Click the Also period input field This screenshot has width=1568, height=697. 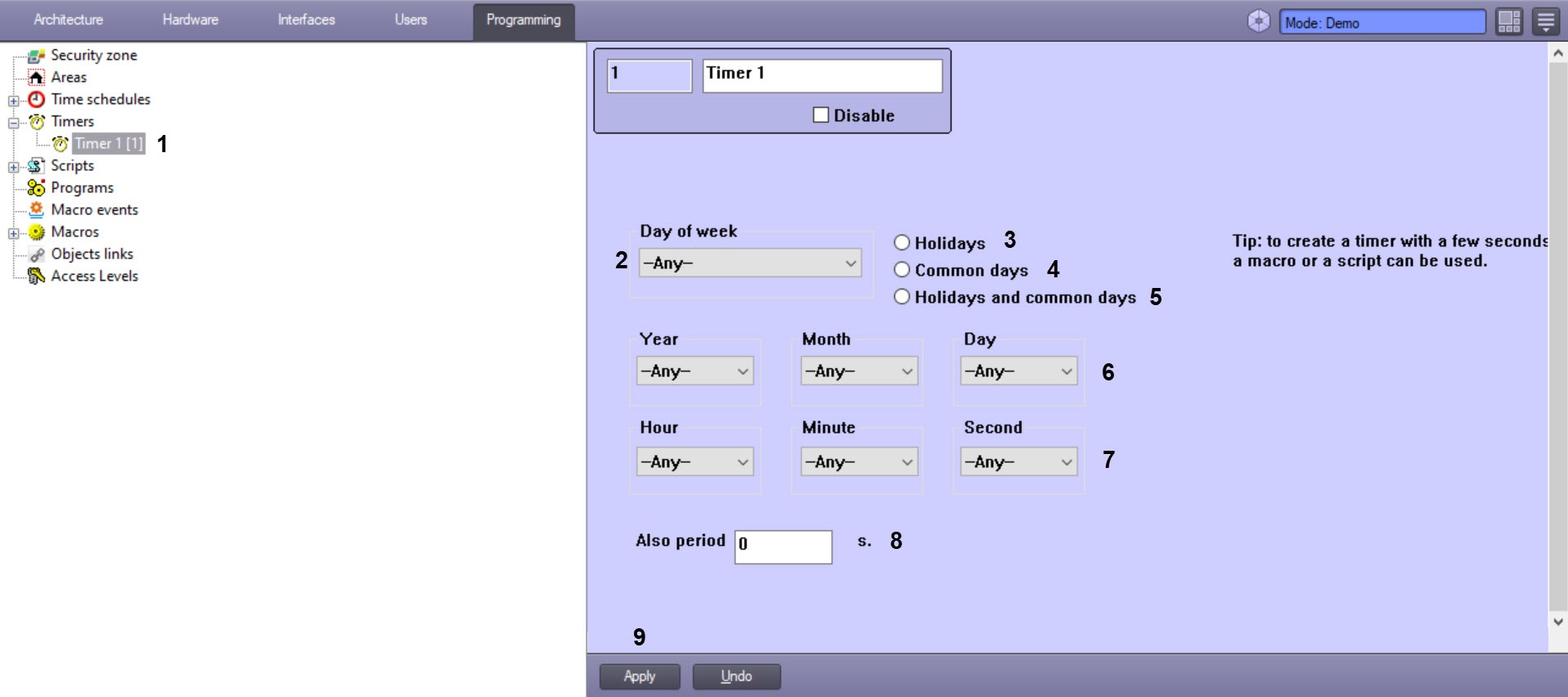(783, 546)
